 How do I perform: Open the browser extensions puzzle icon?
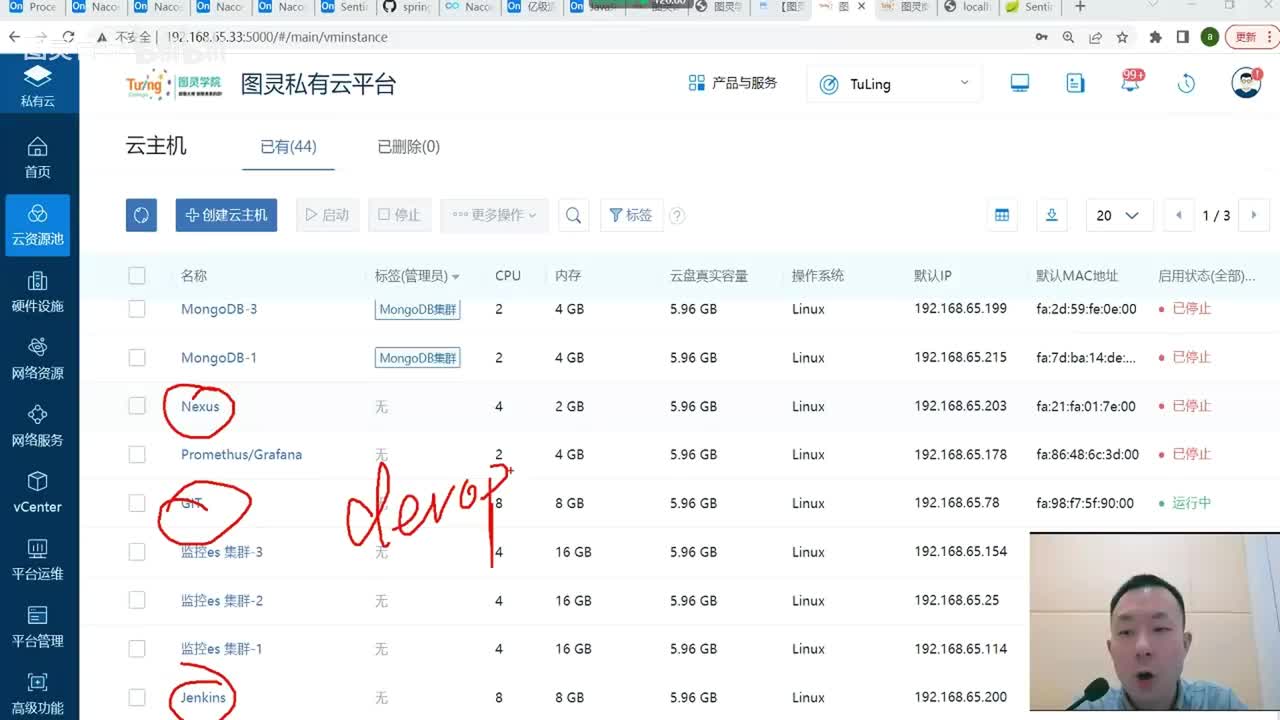1156,37
